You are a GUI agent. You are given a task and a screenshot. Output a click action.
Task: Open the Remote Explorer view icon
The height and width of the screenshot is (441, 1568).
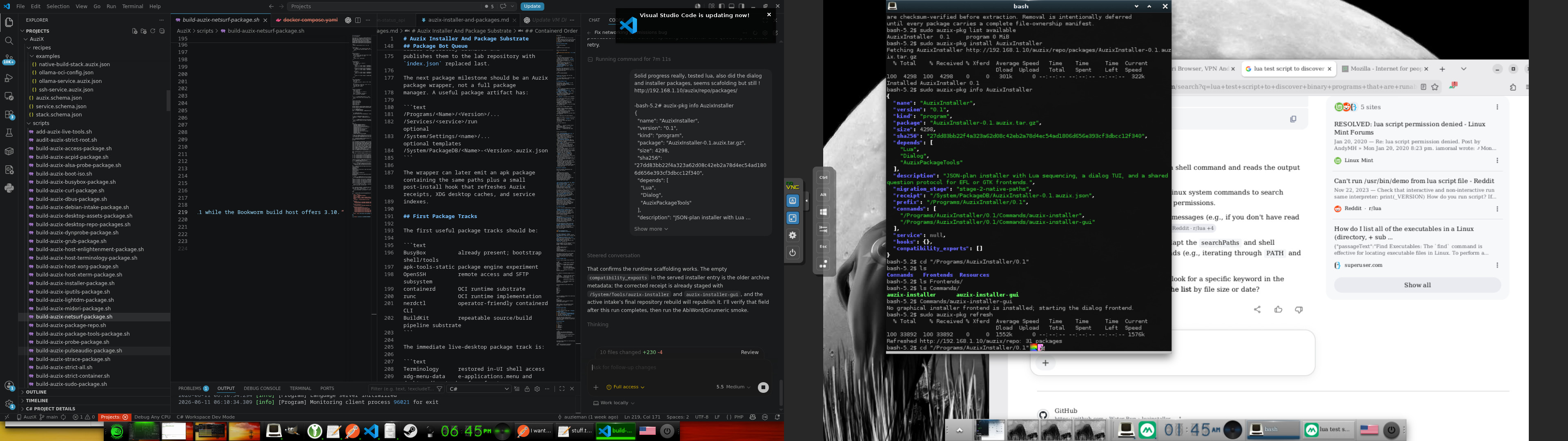point(9,96)
